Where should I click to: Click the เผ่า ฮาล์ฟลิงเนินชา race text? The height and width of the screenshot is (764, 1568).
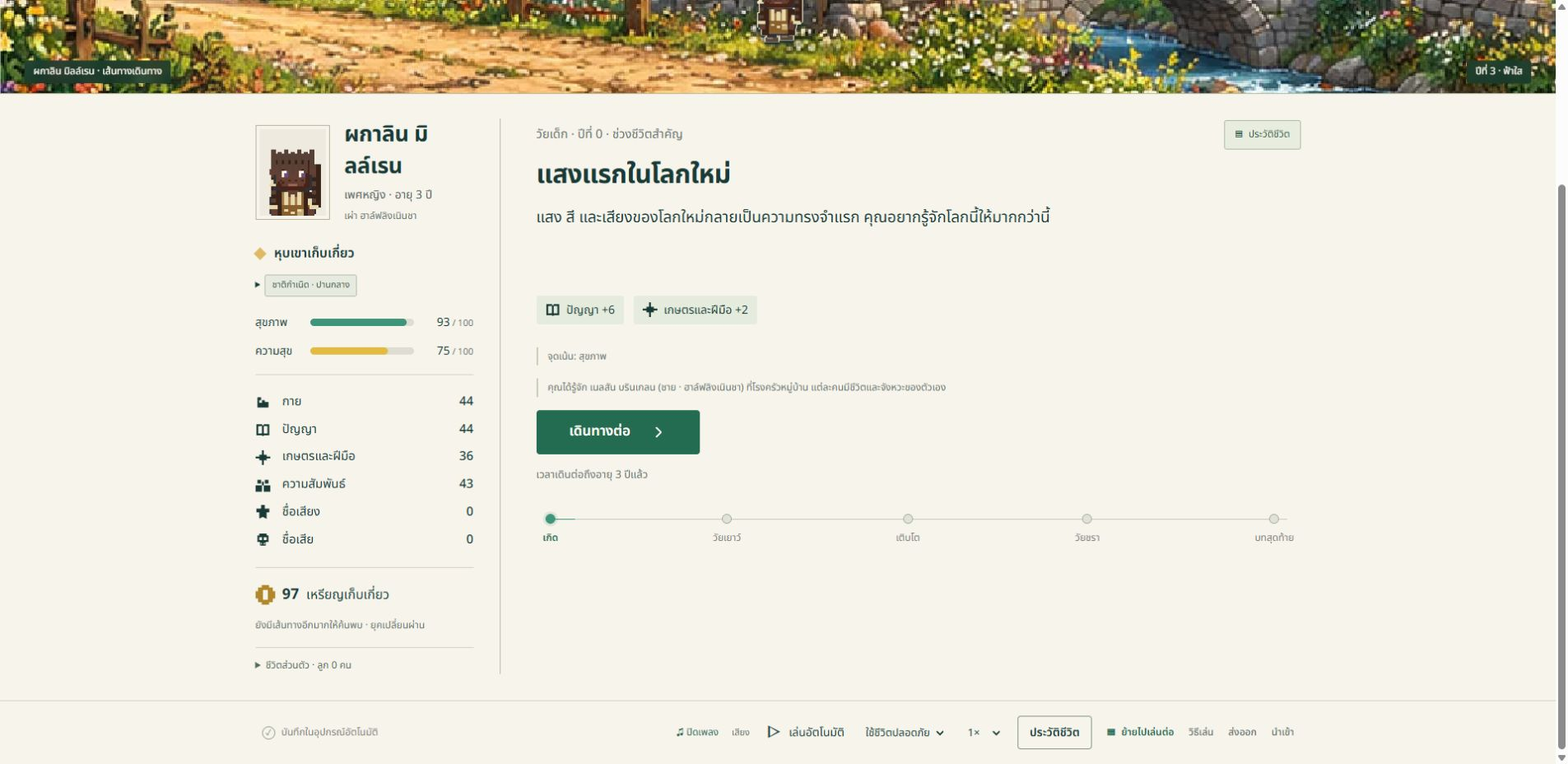380,216
